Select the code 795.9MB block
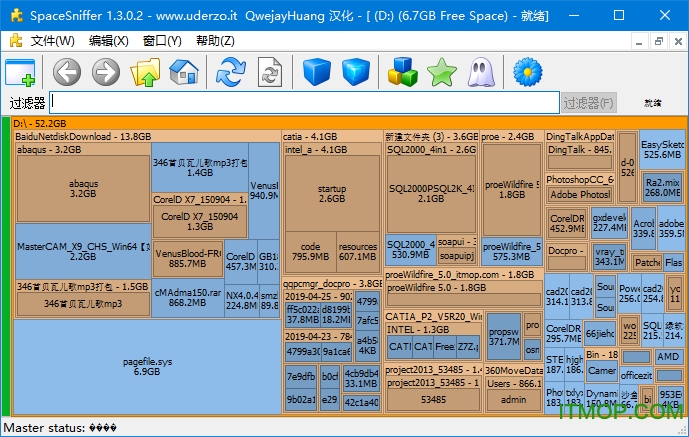 (311, 252)
